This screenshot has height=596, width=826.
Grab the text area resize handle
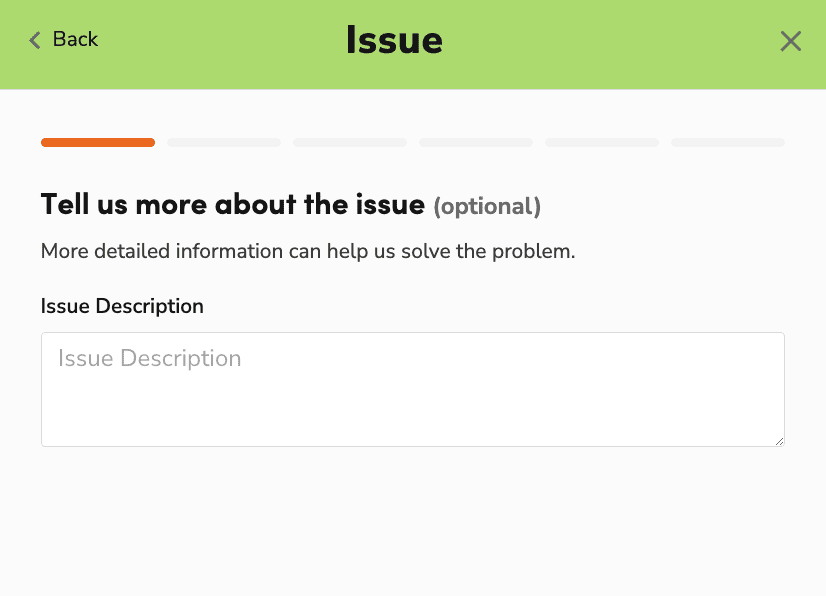click(x=778, y=440)
